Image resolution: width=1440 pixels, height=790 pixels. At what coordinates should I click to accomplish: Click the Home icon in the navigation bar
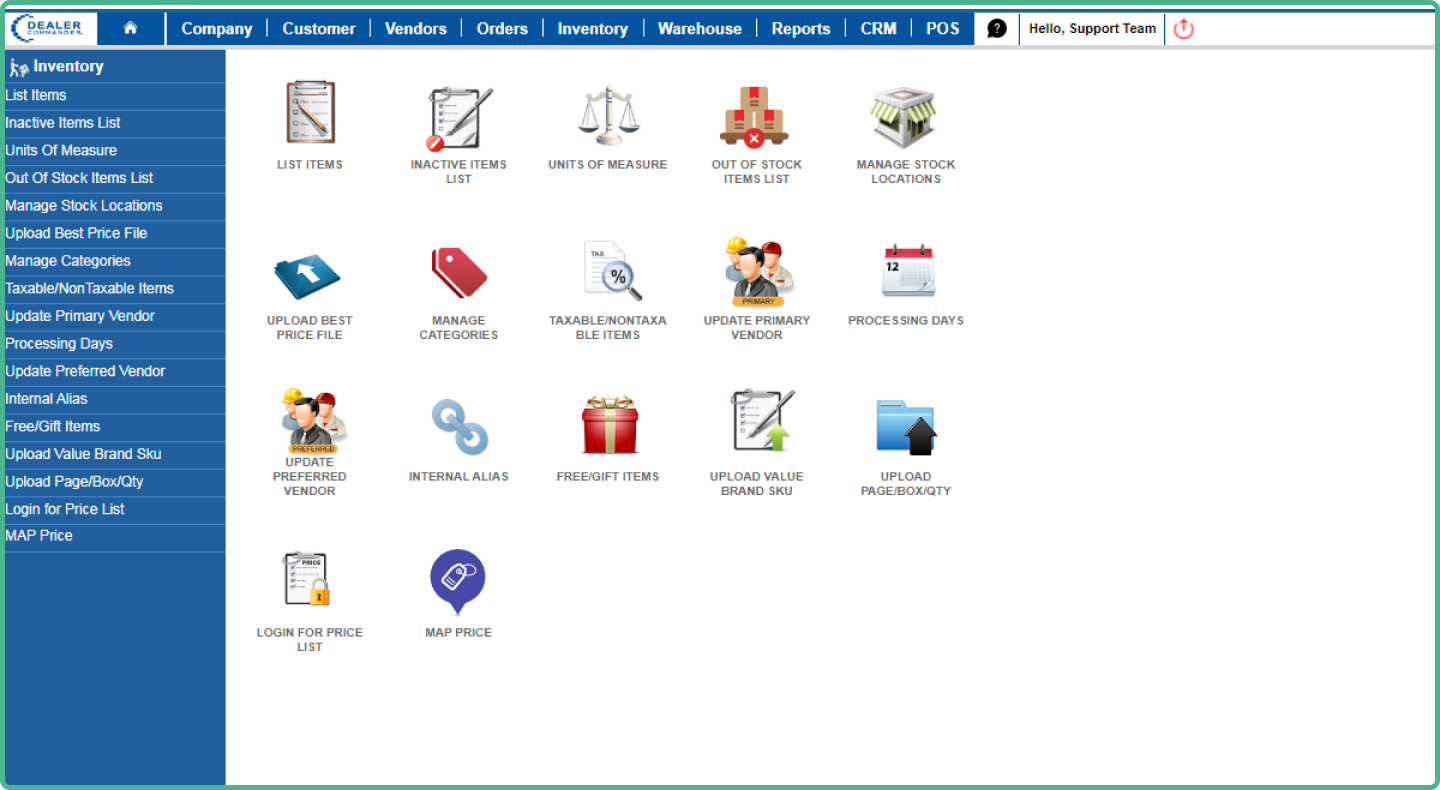coord(130,28)
